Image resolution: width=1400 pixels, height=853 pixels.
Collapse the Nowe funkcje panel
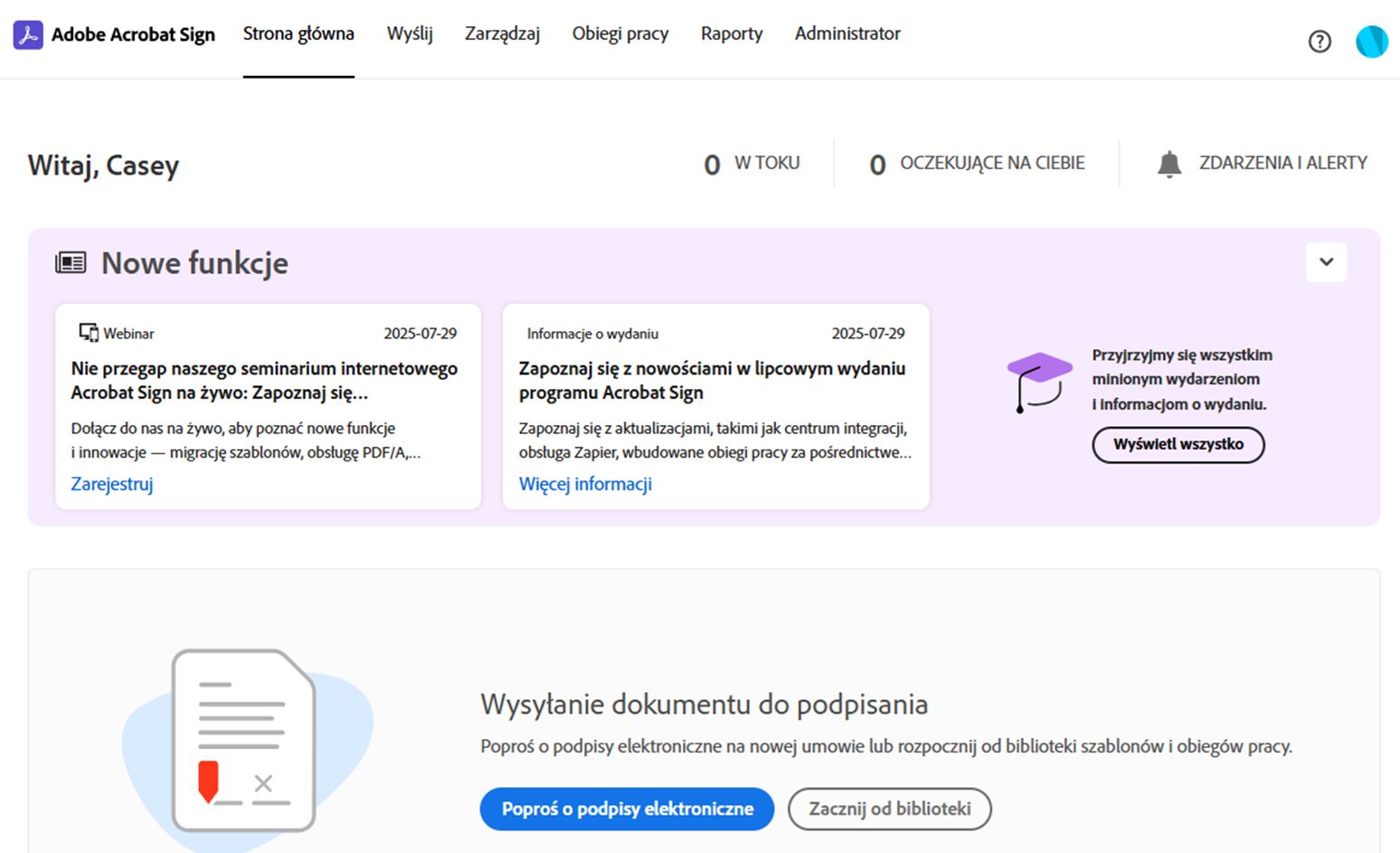click(x=1326, y=262)
